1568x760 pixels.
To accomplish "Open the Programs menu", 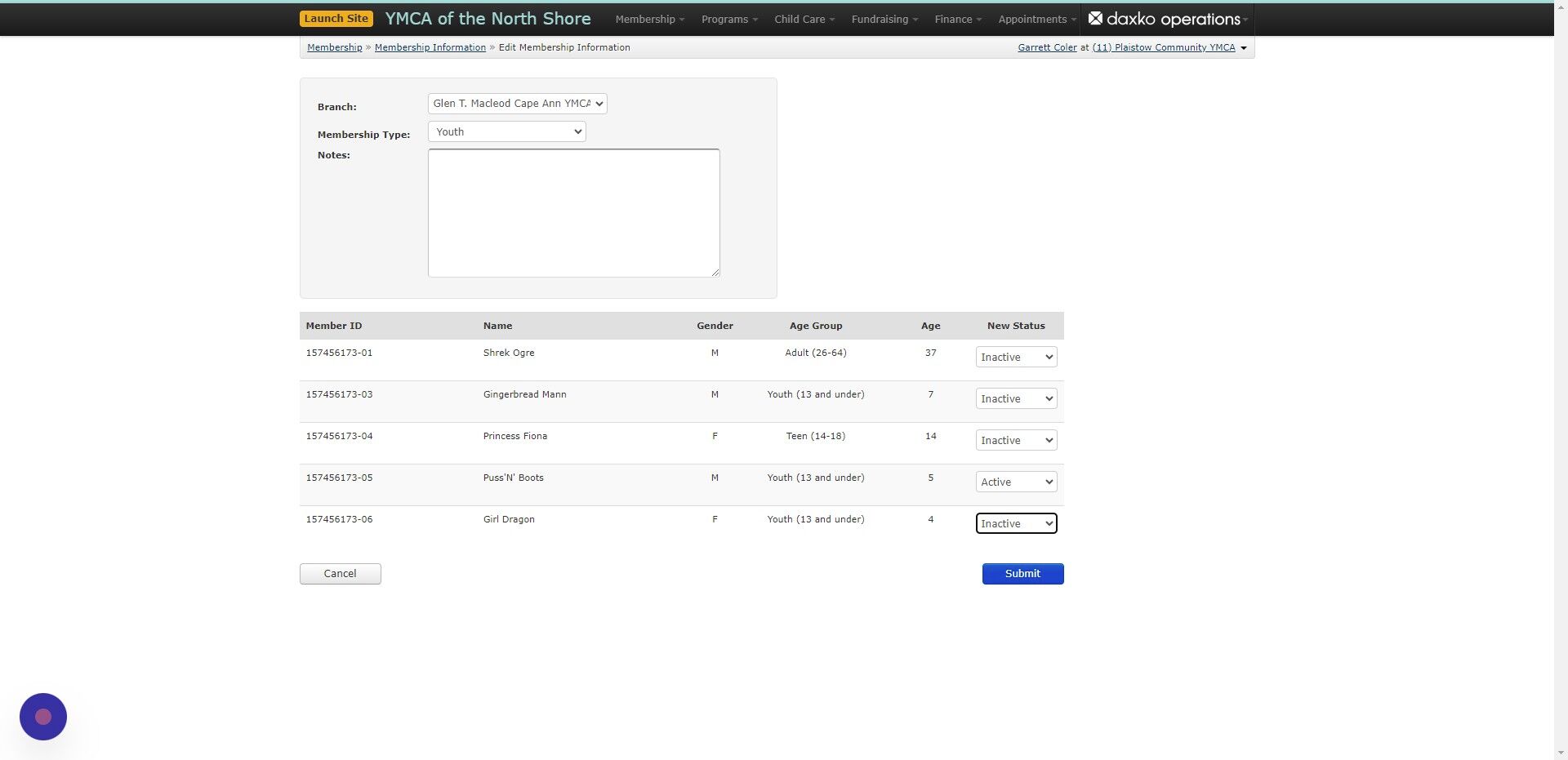I will [x=727, y=19].
